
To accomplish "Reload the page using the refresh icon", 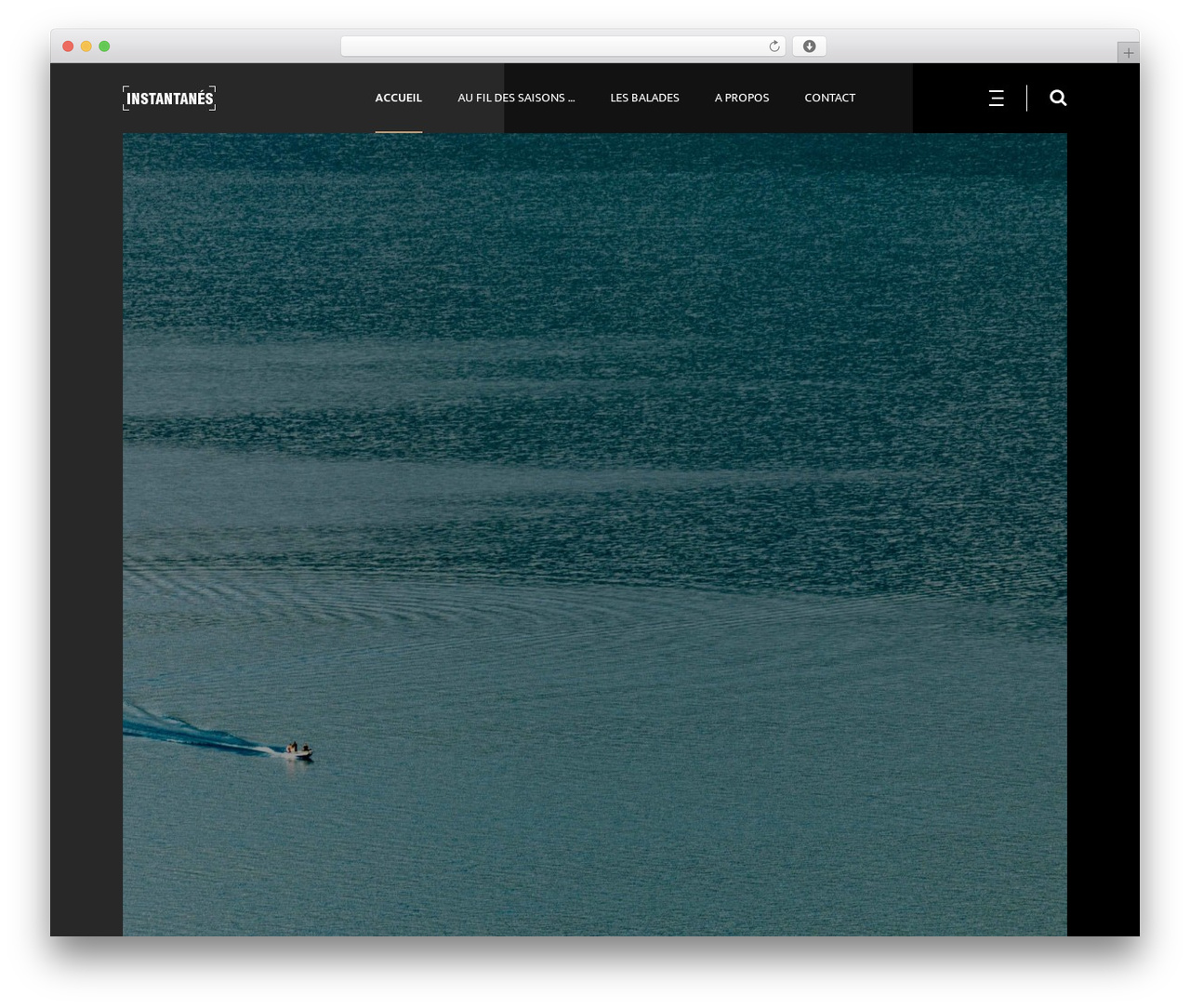I will [x=774, y=46].
